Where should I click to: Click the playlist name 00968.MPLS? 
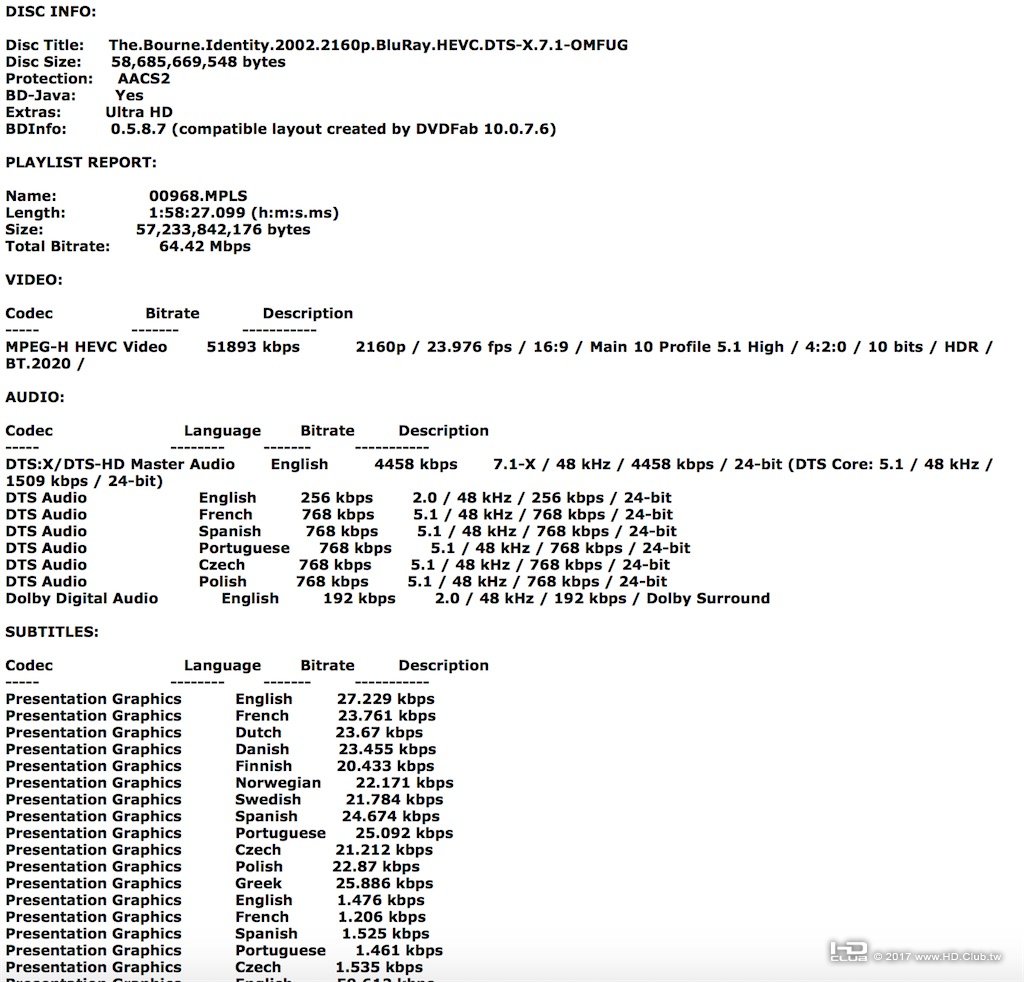(198, 196)
